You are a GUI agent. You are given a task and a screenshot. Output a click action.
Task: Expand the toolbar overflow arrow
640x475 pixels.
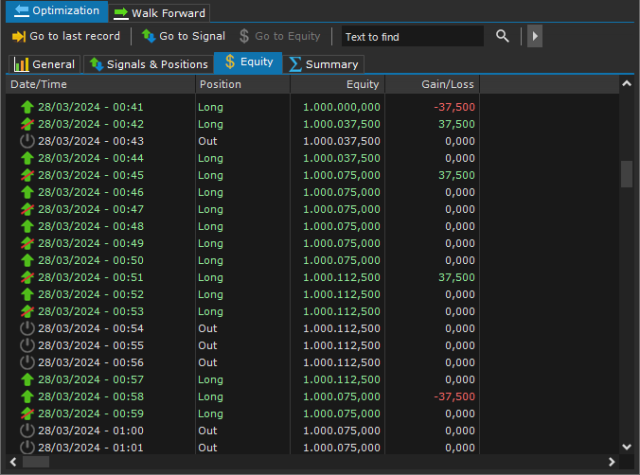(535, 36)
